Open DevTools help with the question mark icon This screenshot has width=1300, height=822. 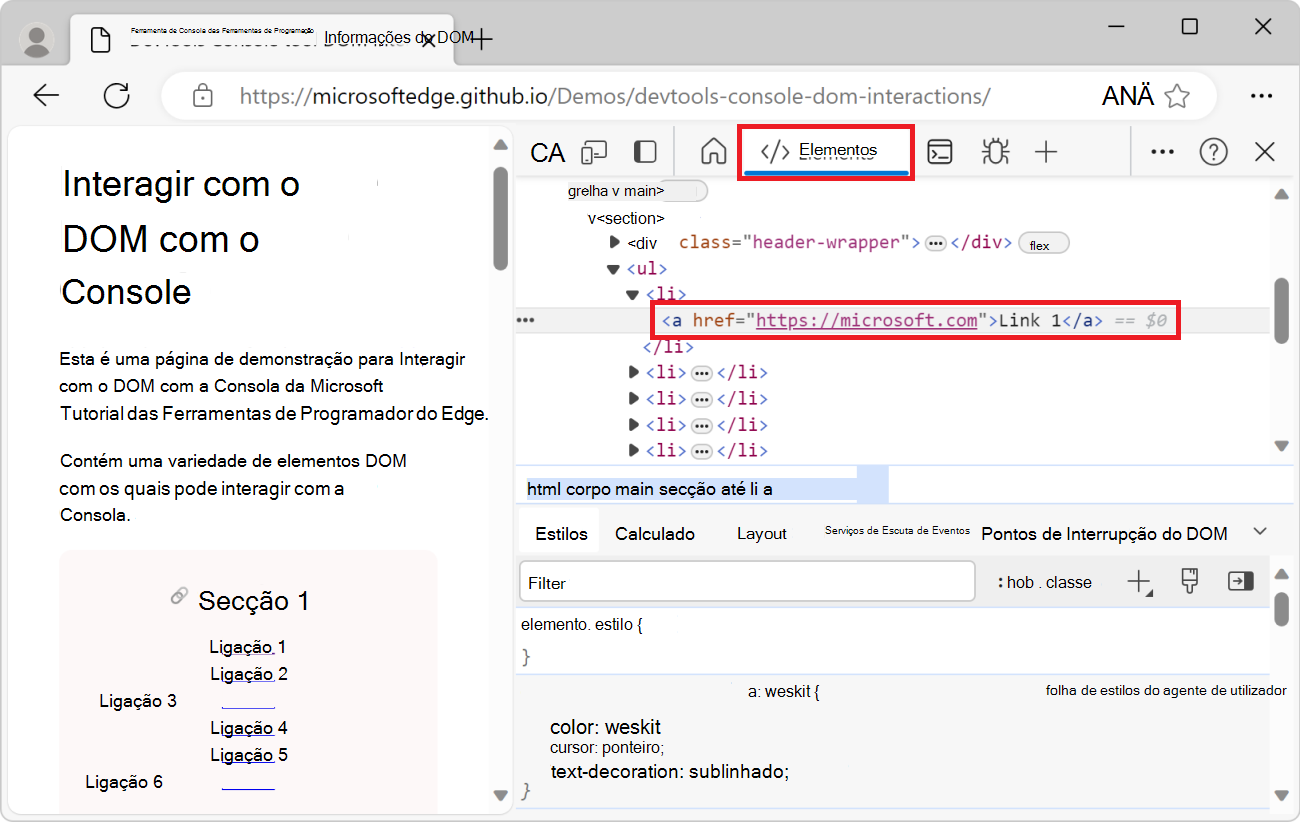click(1213, 151)
